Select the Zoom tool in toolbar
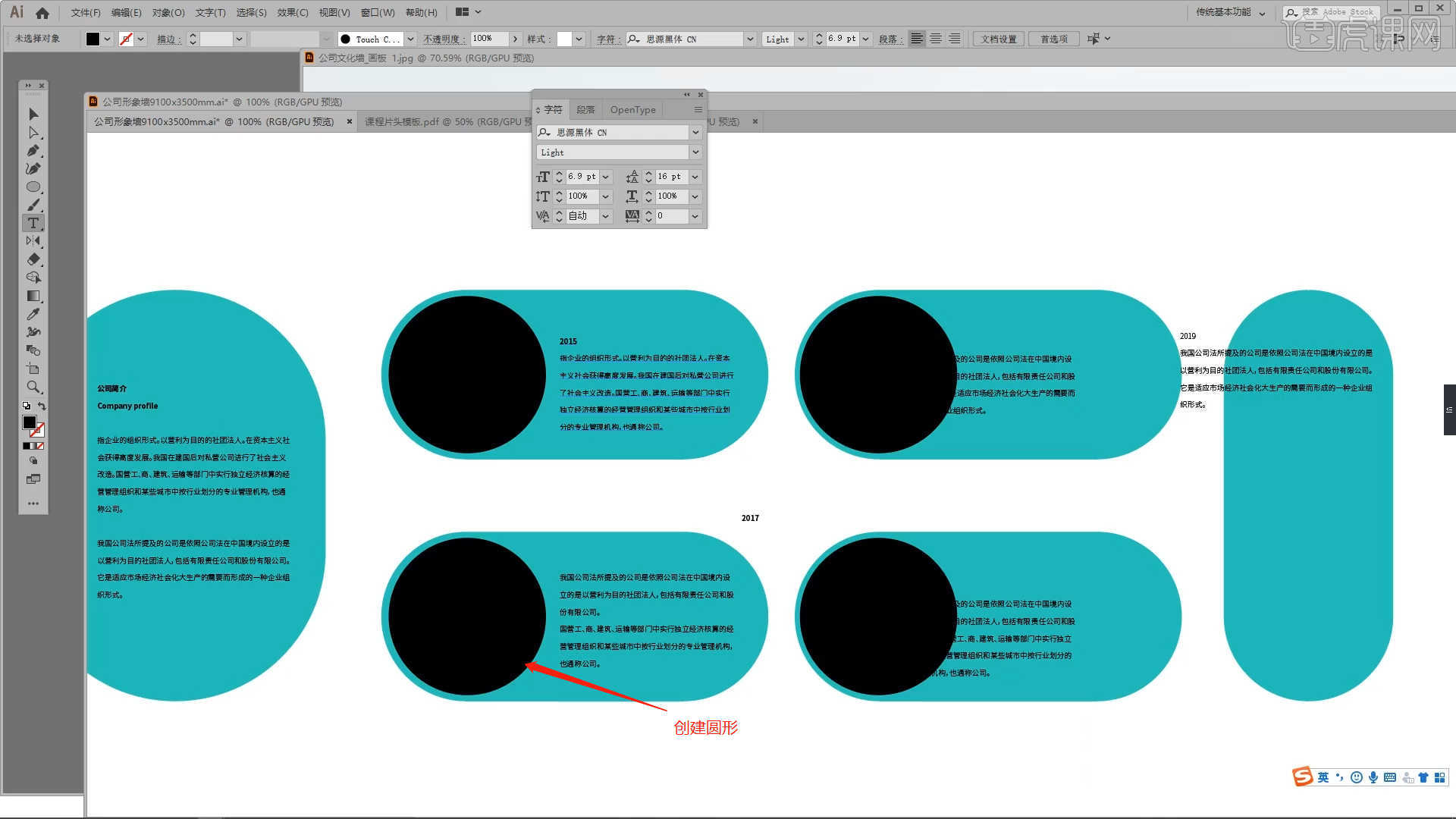 tap(32, 386)
